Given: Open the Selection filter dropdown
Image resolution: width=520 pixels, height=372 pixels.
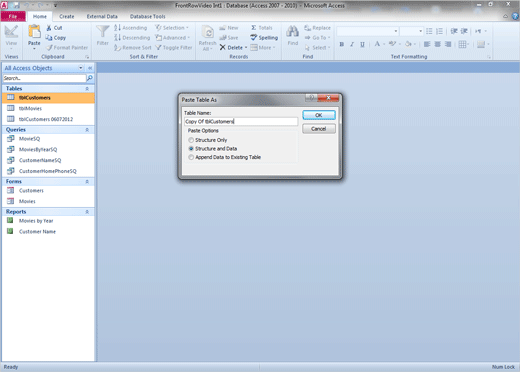Looking at the screenshot, I should [x=172, y=28].
